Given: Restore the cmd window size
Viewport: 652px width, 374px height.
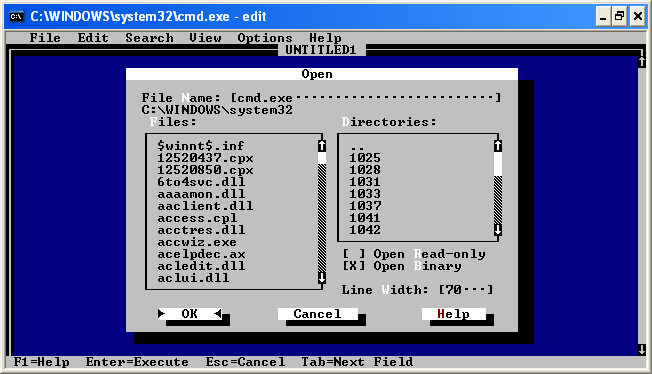Looking at the screenshot, I should point(620,17).
